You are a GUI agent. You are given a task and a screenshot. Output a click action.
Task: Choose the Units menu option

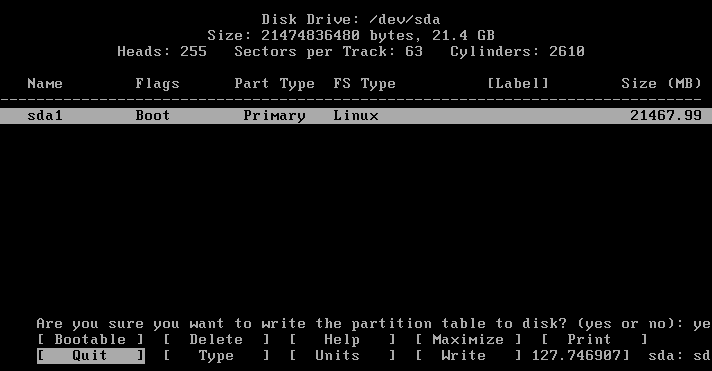tap(342, 356)
